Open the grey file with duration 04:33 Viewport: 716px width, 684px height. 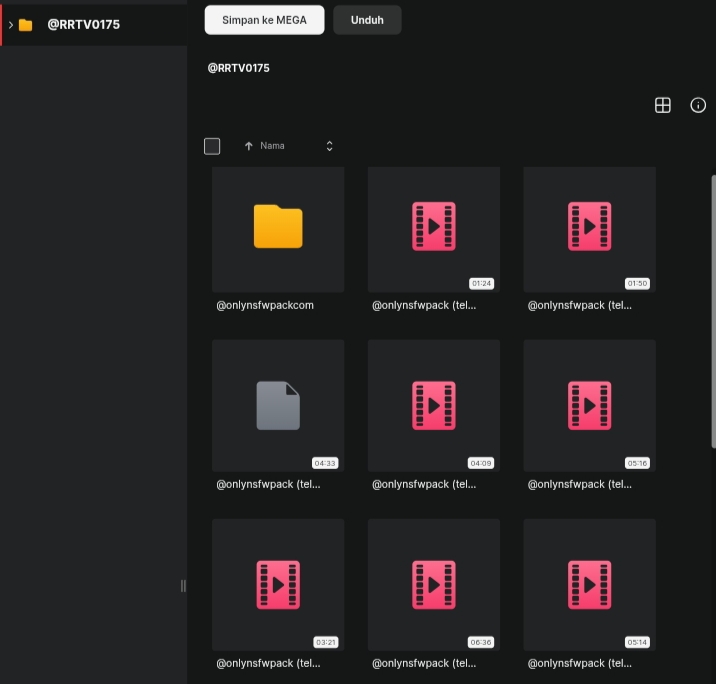278,405
